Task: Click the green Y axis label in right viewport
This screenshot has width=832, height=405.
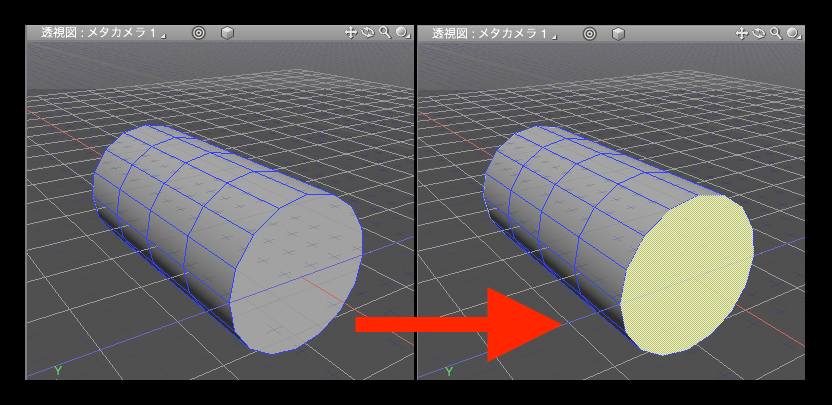Action: point(448,371)
